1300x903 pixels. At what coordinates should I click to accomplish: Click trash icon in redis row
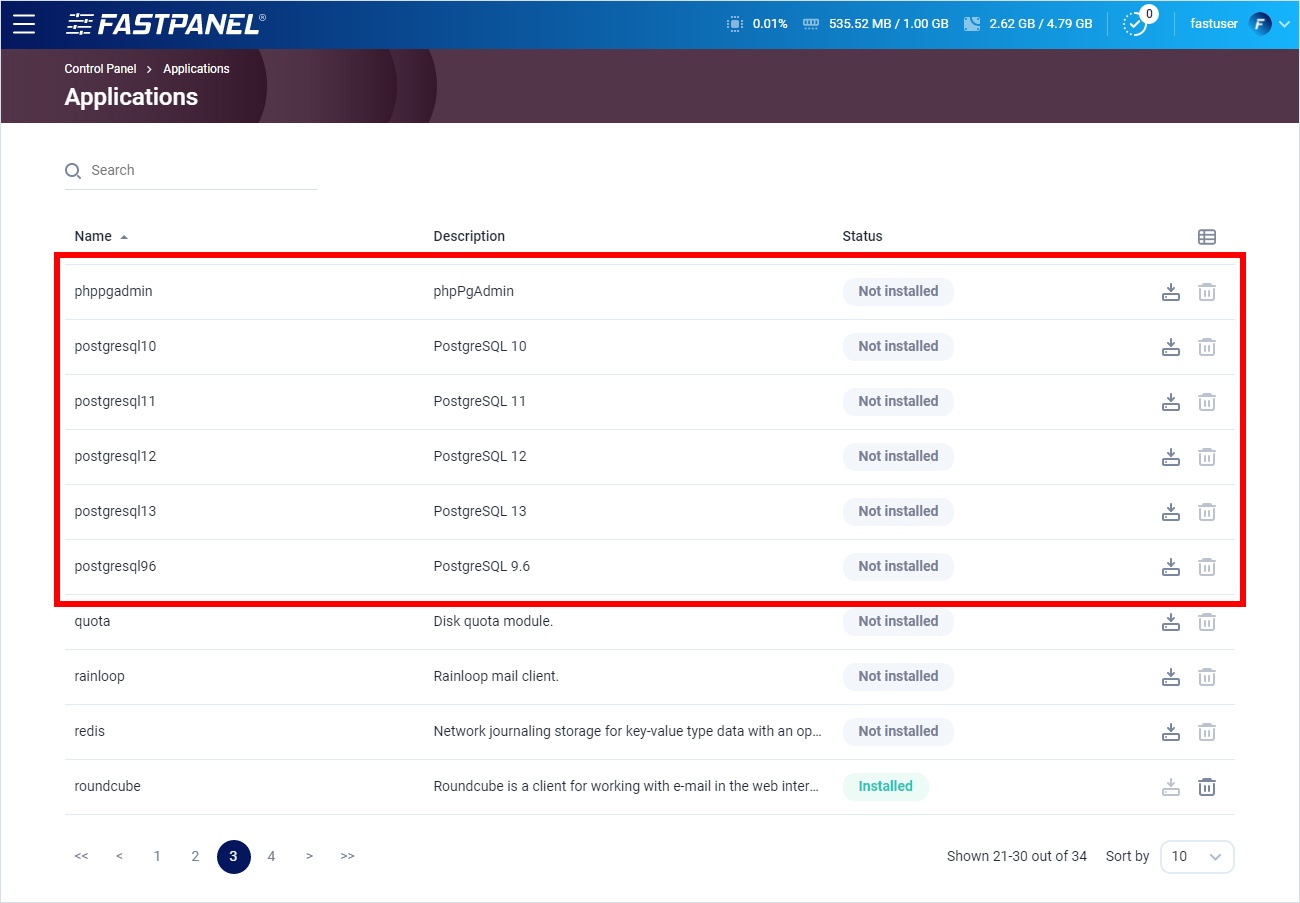click(1207, 732)
